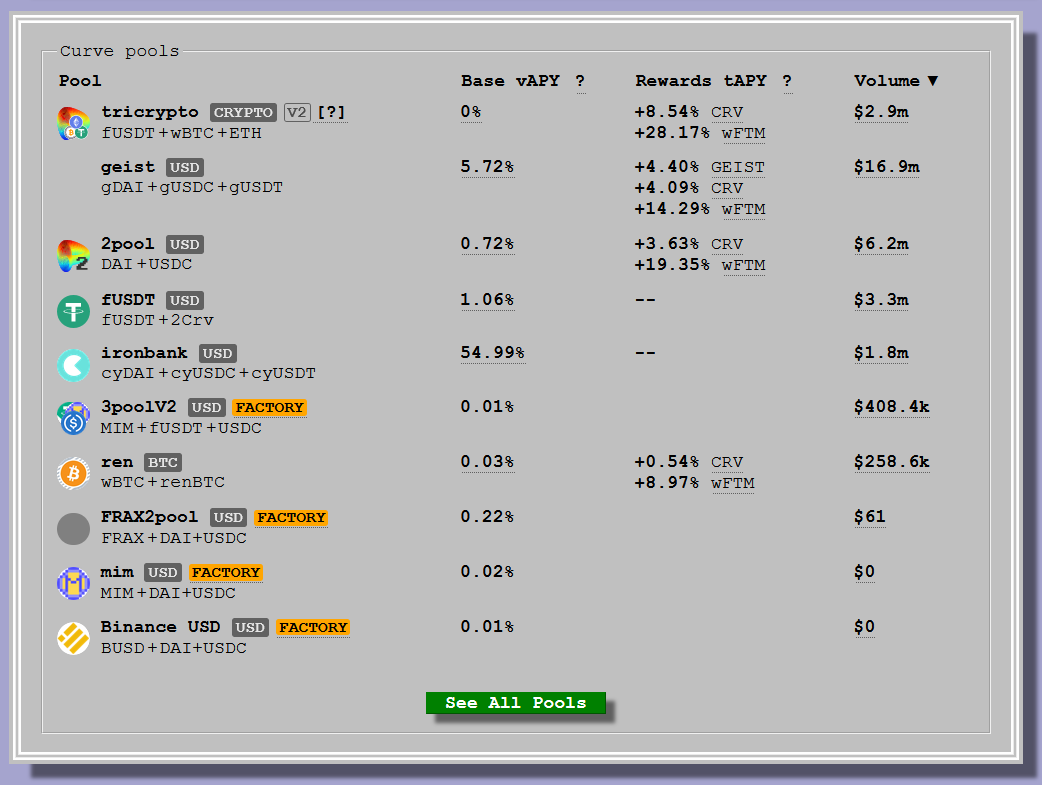Click the USD tag on geist
Image resolution: width=1042 pixels, height=785 pixels.
185,168
